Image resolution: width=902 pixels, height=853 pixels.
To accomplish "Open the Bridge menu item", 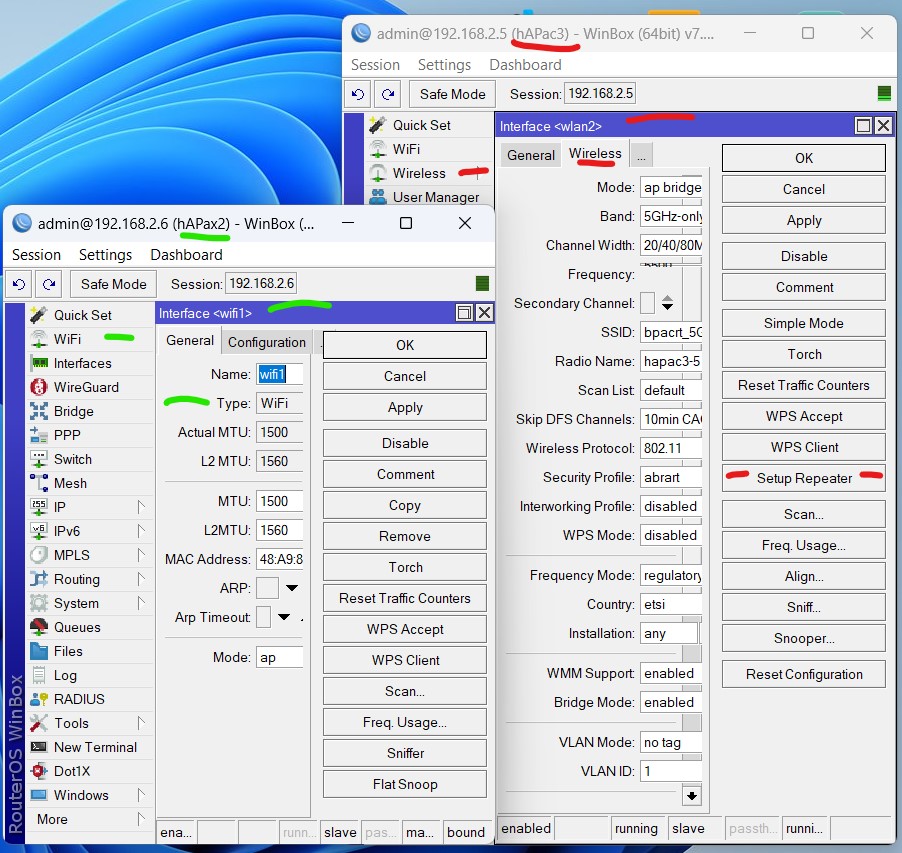I will pyautogui.click(x=73, y=411).
